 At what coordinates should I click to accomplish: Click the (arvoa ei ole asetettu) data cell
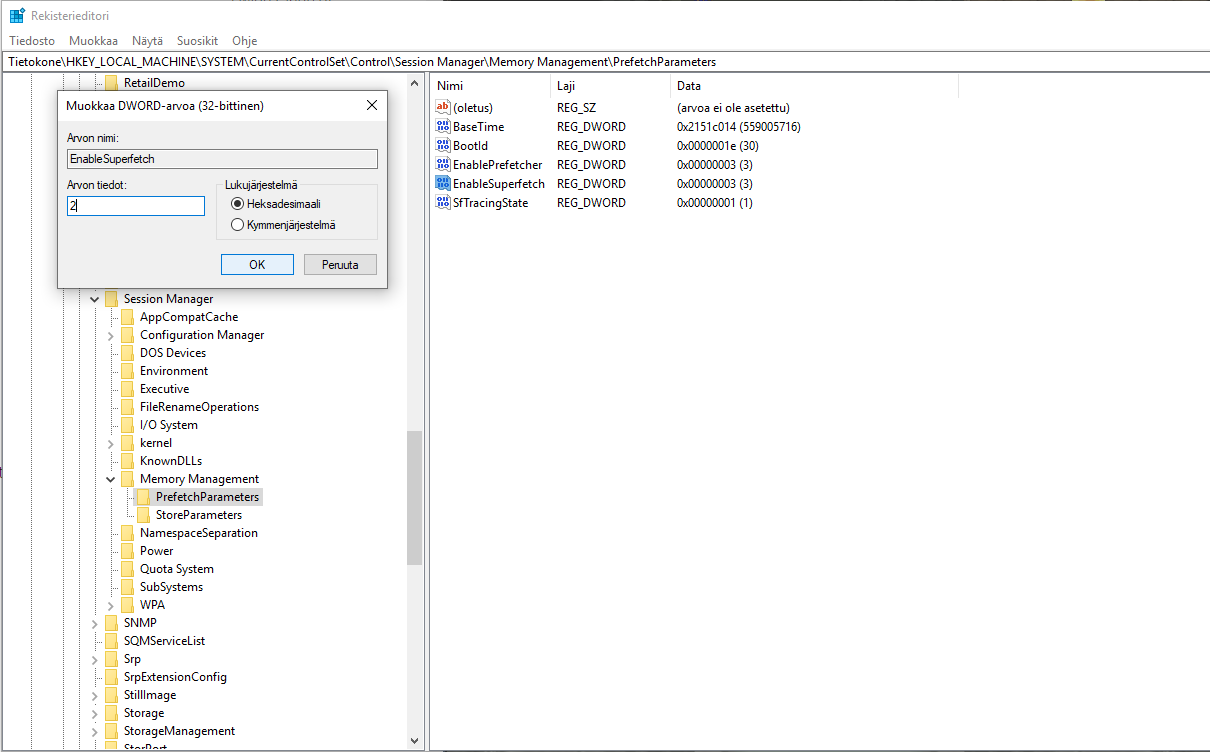coord(733,108)
